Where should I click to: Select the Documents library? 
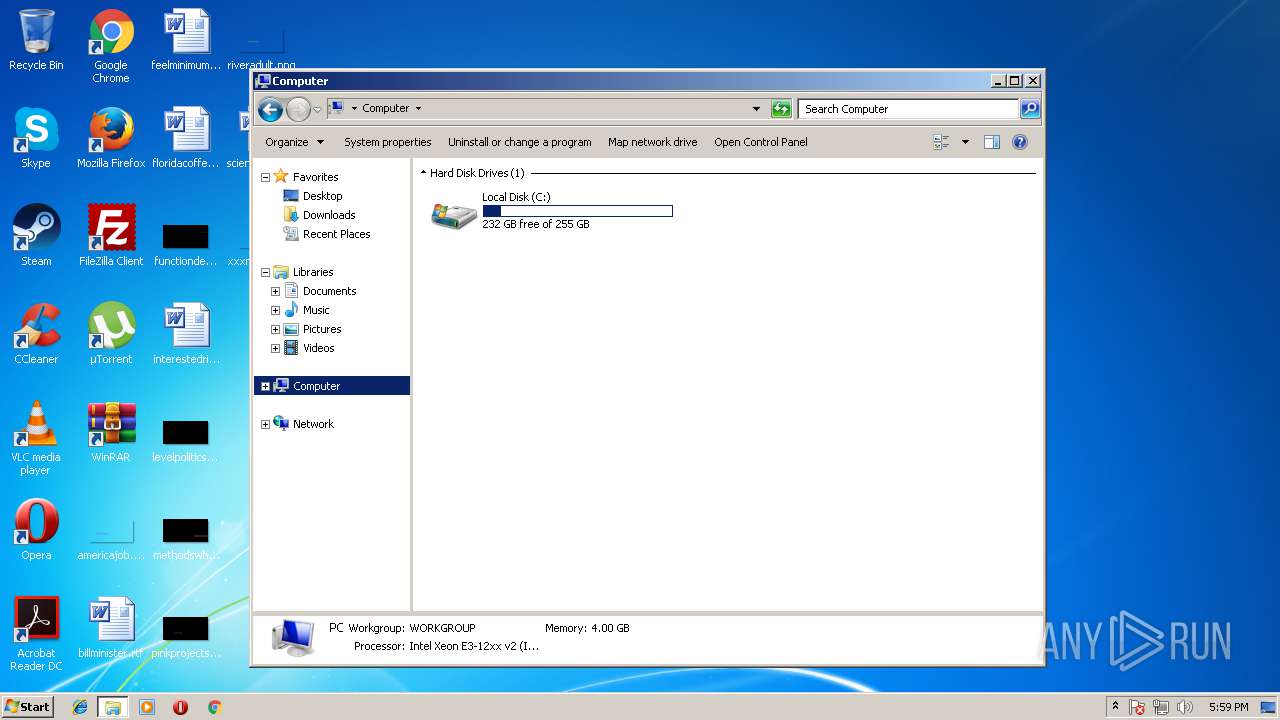point(320,291)
